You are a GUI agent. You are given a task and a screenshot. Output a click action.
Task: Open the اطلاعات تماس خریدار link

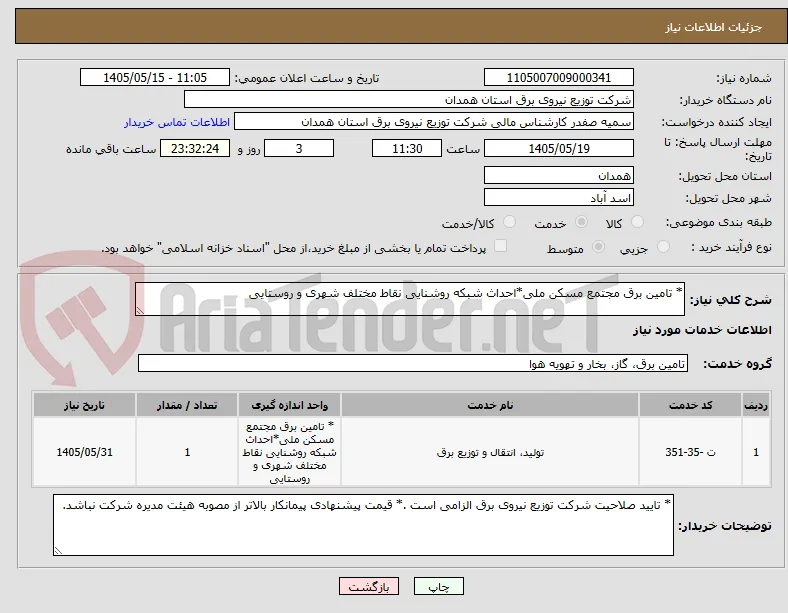coord(177,122)
